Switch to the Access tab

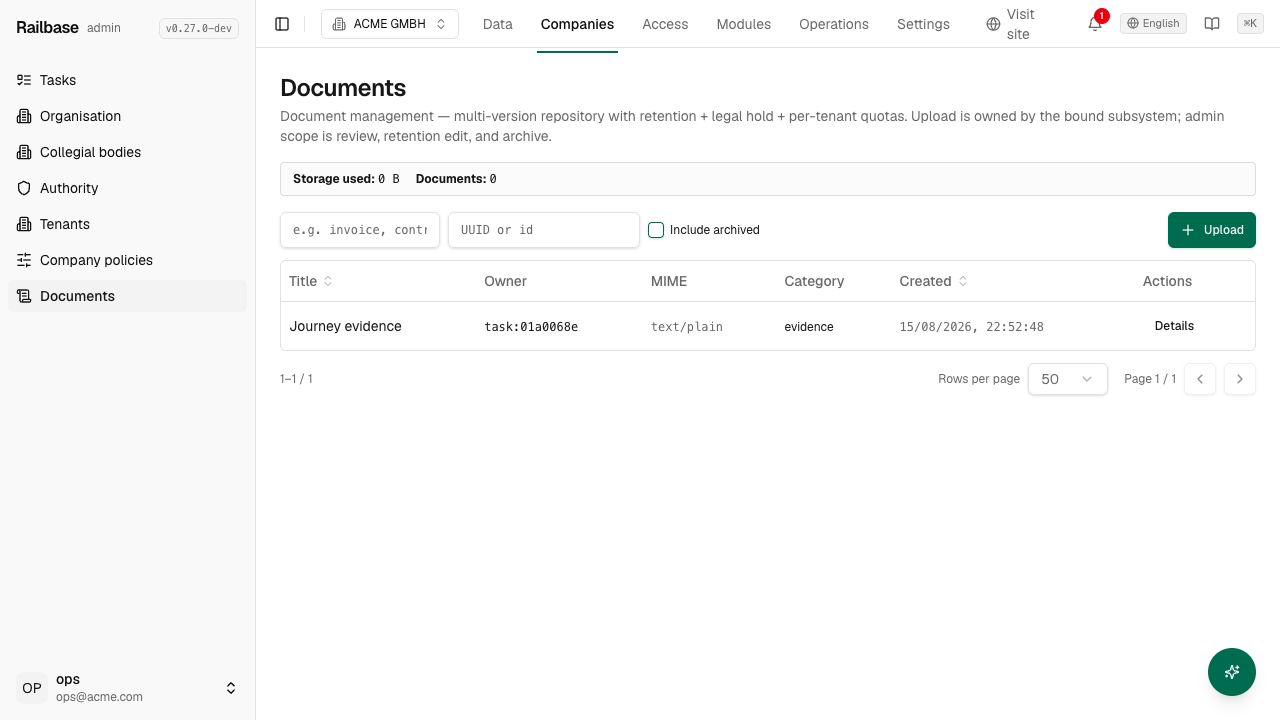tap(665, 24)
